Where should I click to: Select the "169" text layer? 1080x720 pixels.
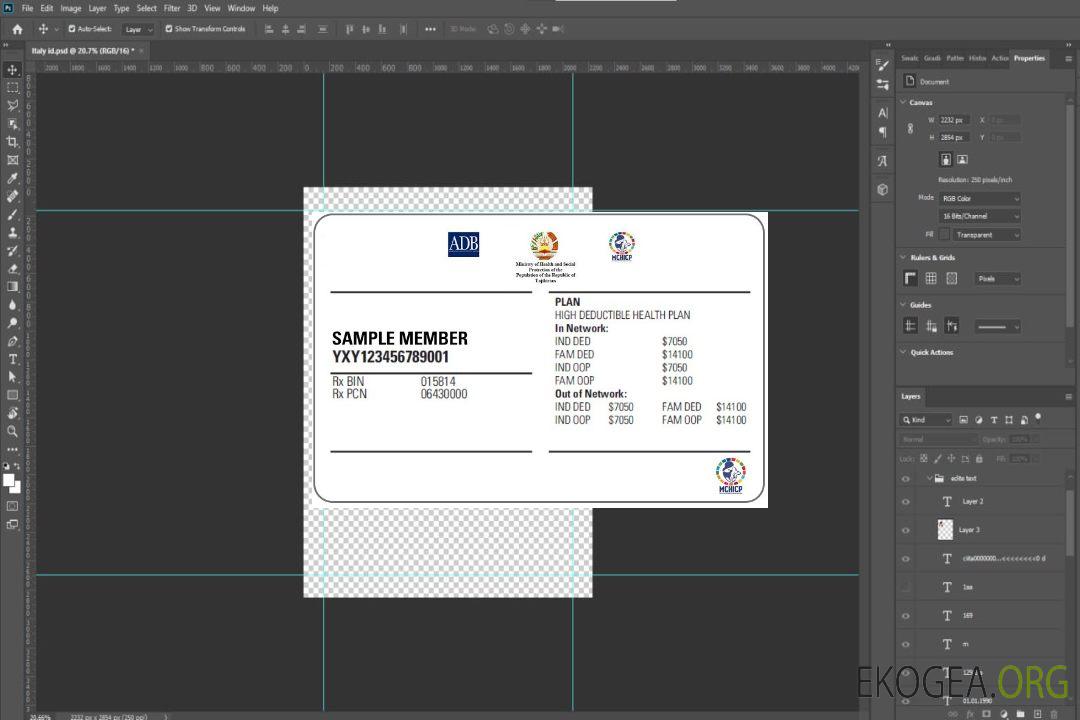point(967,616)
